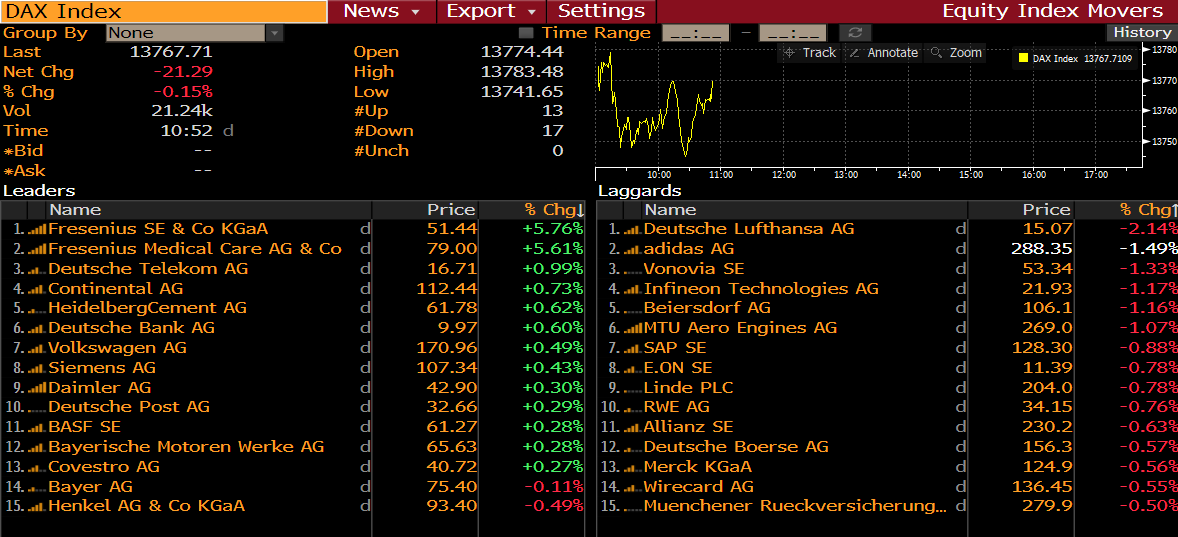Open the Export menu
This screenshot has width=1178, height=537.
(x=491, y=11)
